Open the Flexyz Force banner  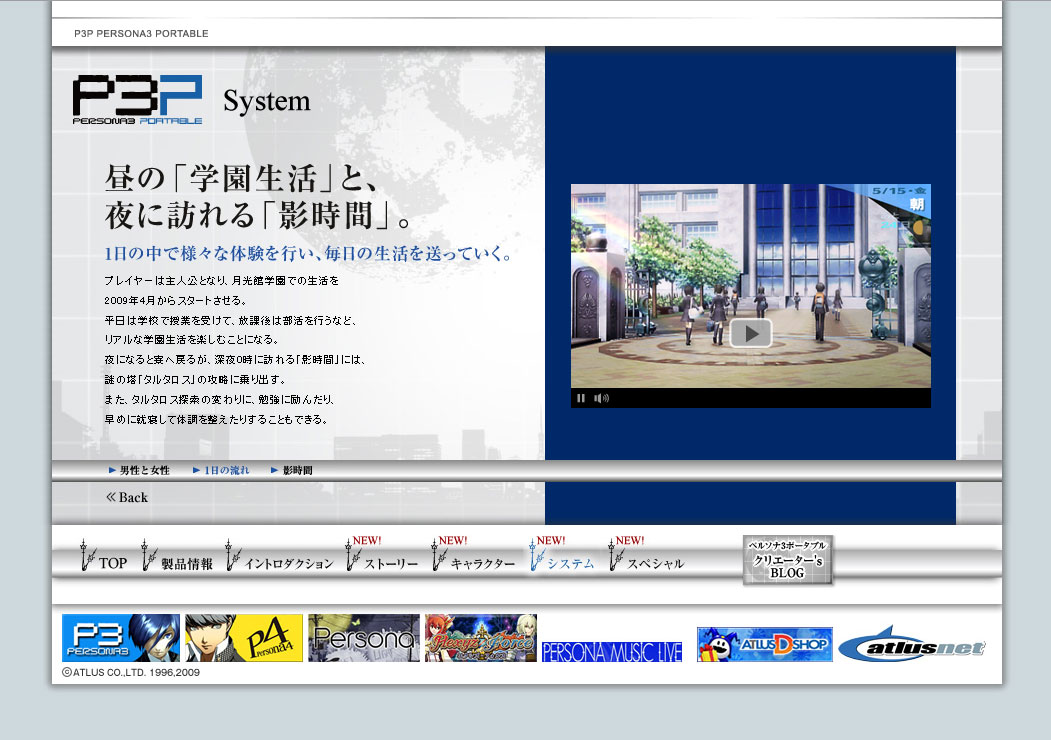(481, 638)
